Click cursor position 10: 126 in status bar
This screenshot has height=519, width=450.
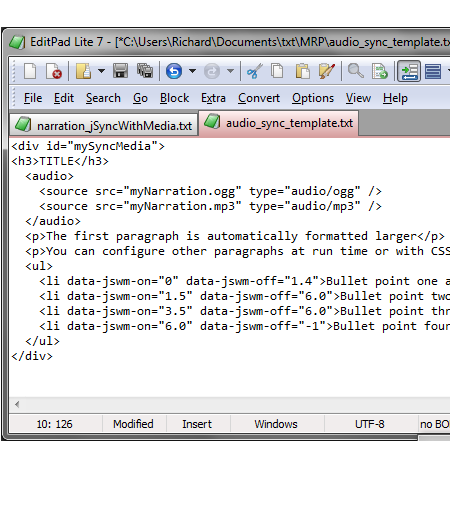(x=55, y=424)
